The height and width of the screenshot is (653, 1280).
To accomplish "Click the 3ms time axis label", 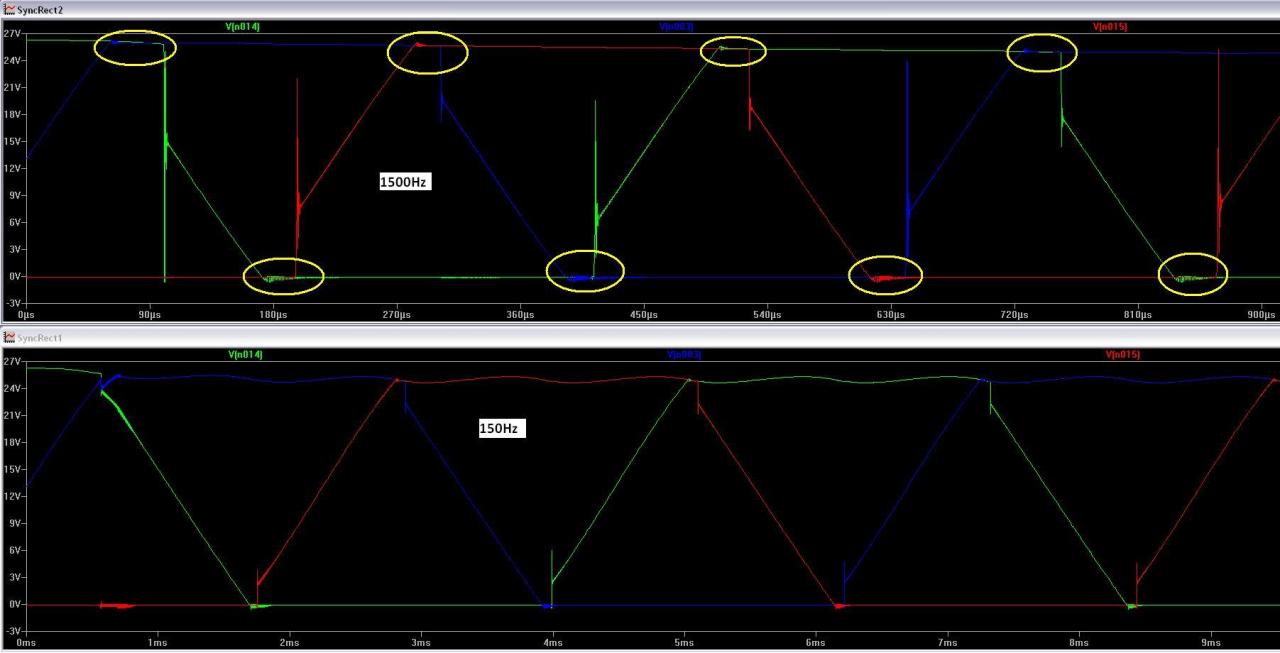I will [x=420, y=643].
